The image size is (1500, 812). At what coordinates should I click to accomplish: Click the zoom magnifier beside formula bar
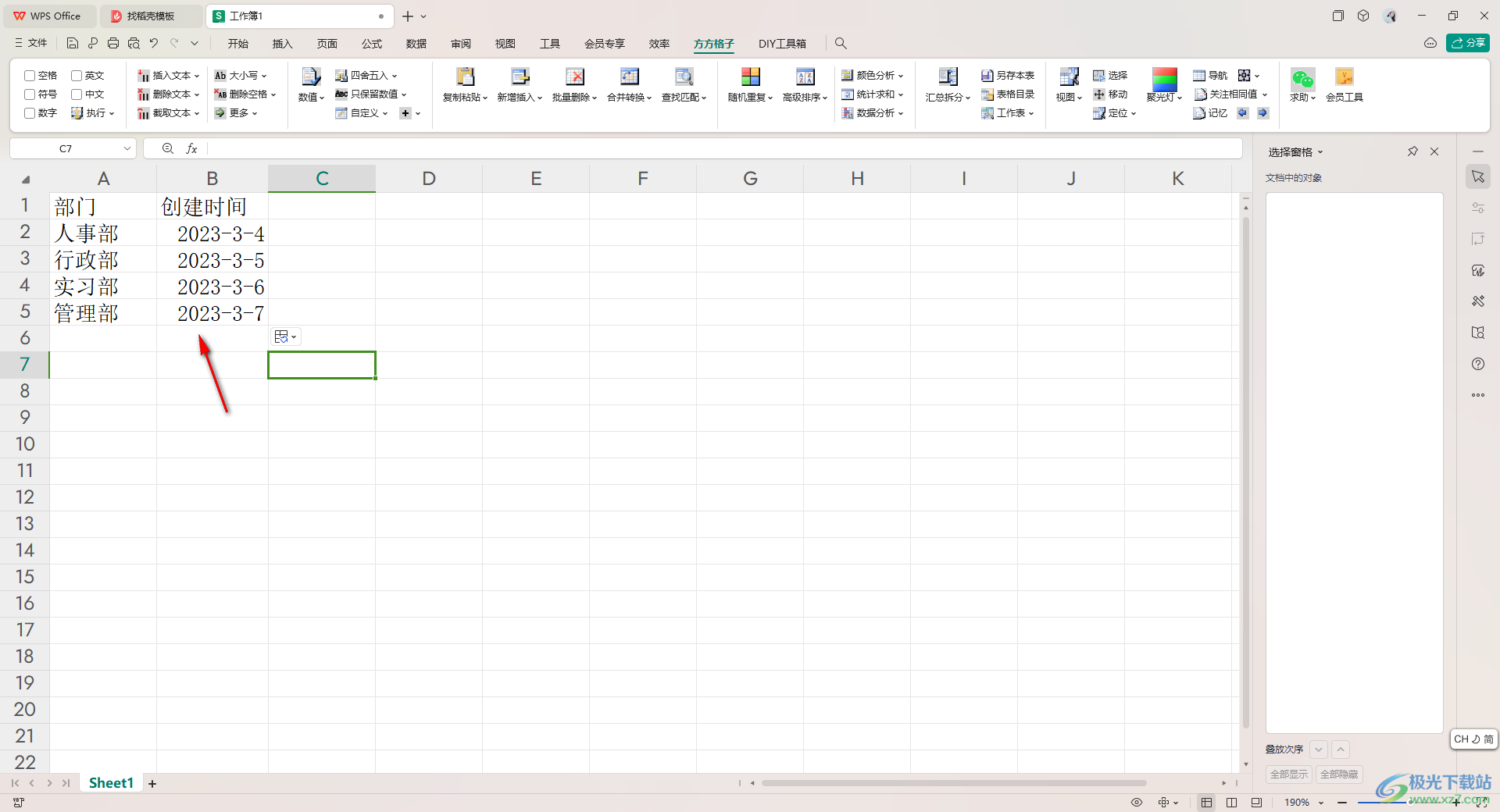pos(167,148)
